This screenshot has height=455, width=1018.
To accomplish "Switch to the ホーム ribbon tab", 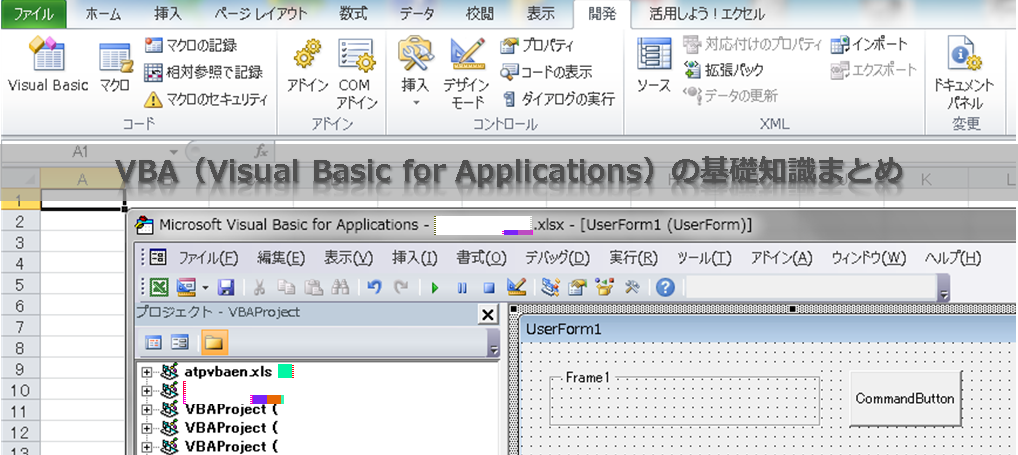I will click(x=103, y=14).
